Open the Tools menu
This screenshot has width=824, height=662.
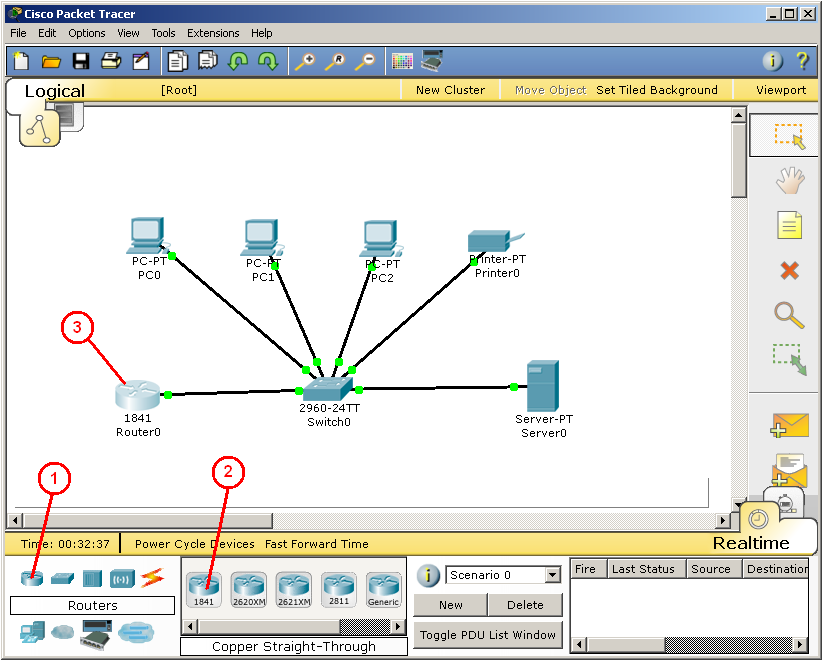click(x=163, y=33)
